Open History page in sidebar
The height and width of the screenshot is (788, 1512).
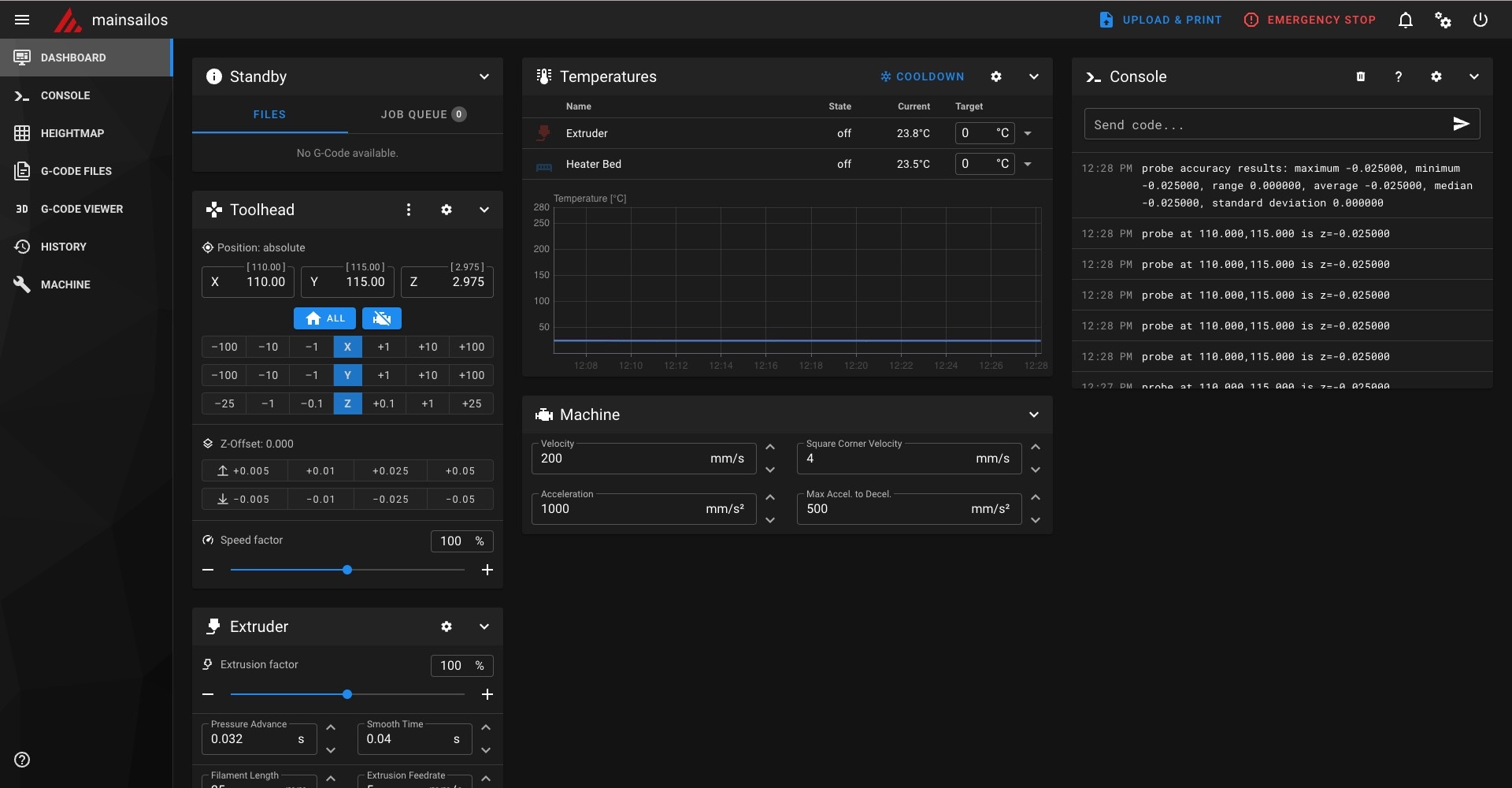pos(86,247)
